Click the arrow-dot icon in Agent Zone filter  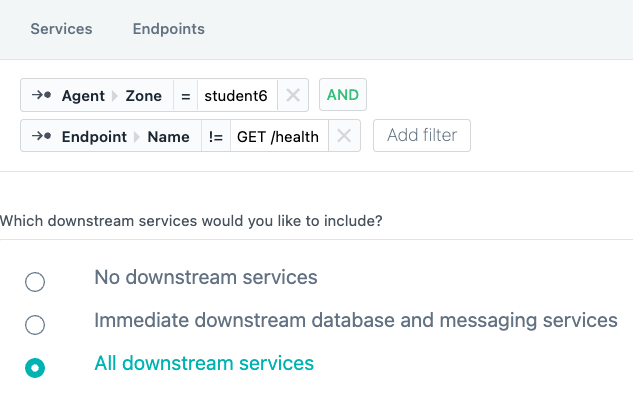(42, 95)
